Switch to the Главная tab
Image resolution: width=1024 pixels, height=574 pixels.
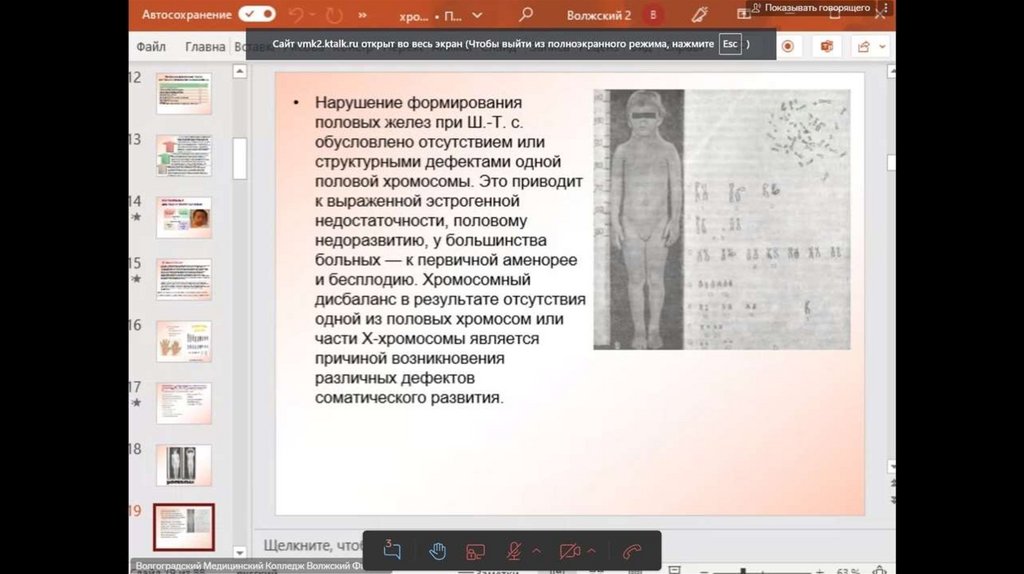click(205, 46)
